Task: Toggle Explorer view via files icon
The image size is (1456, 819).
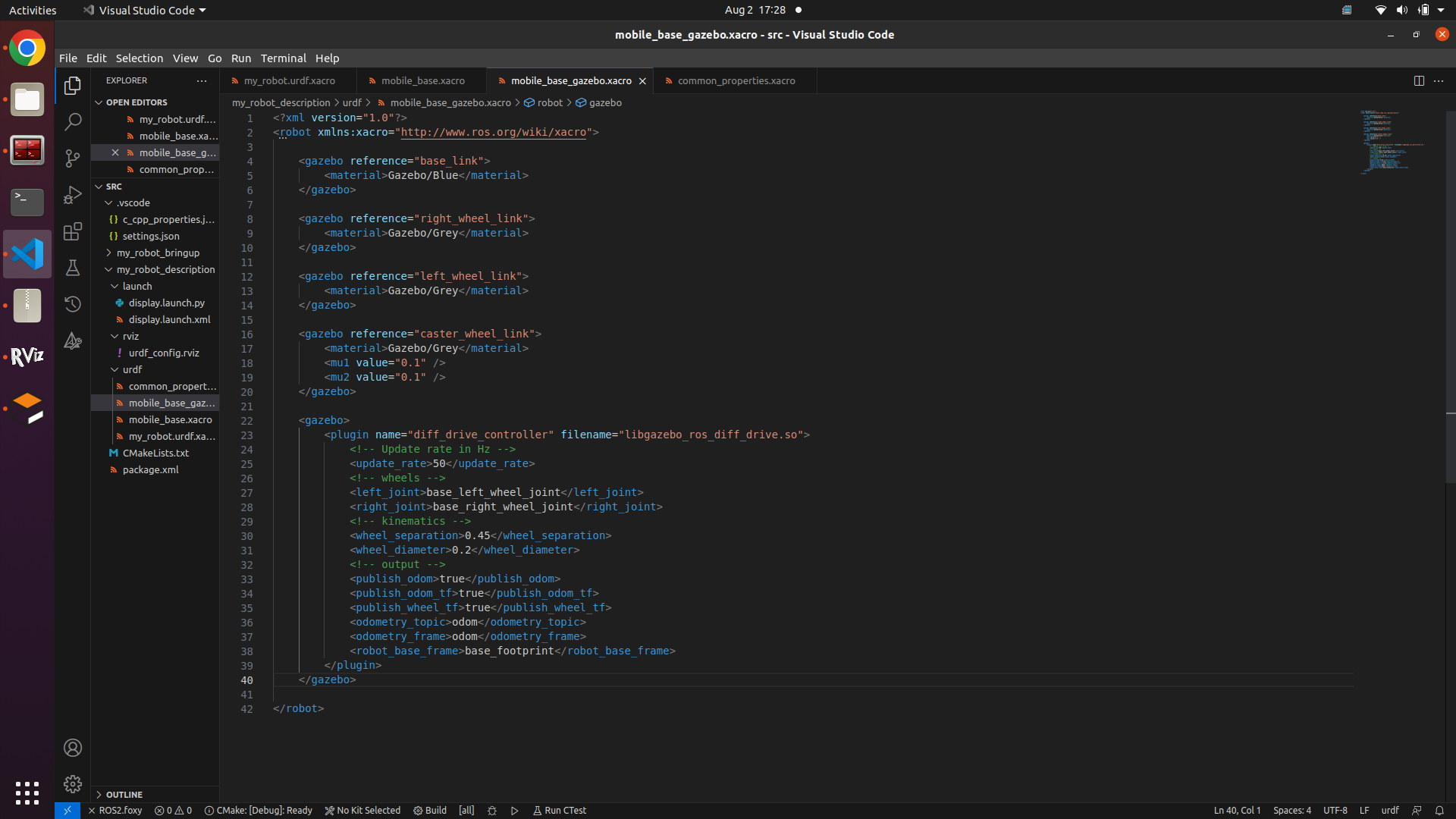Action: pyautogui.click(x=73, y=86)
